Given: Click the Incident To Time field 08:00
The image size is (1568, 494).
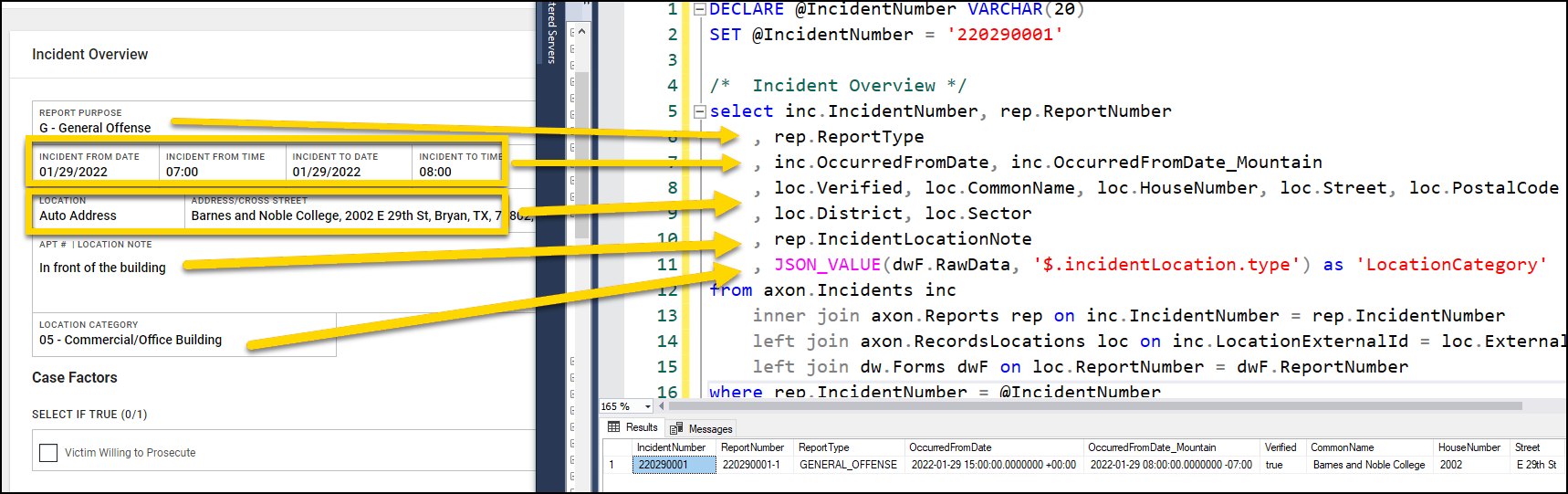Looking at the screenshot, I should pyautogui.click(x=458, y=164).
